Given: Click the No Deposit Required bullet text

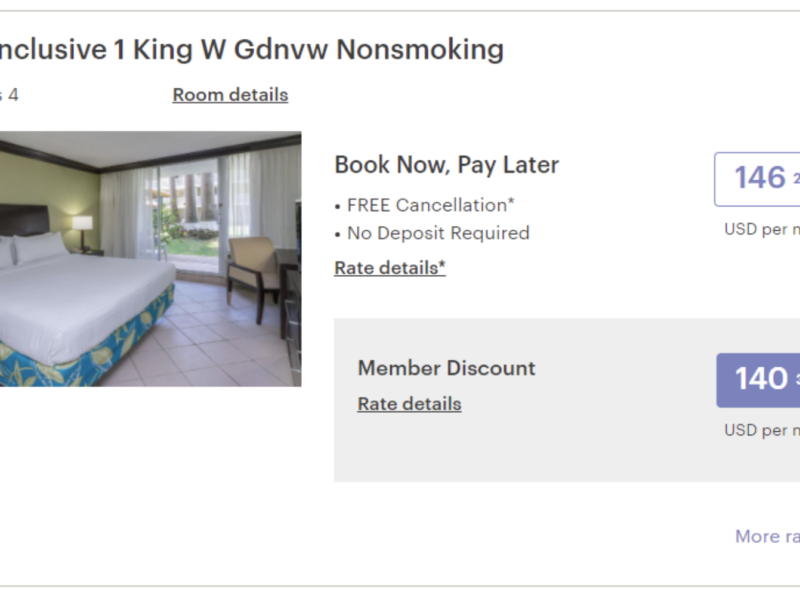Looking at the screenshot, I should click(x=437, y=233).
